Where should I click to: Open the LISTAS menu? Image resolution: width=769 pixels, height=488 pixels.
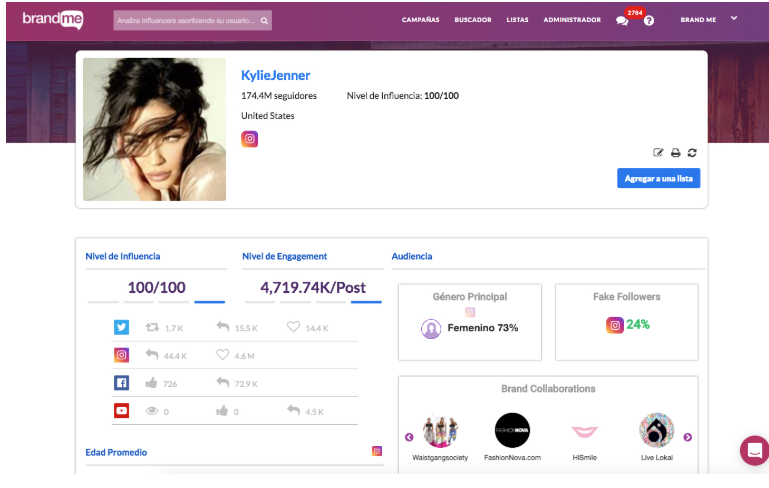pyautogui.click(x=517, y=20)
